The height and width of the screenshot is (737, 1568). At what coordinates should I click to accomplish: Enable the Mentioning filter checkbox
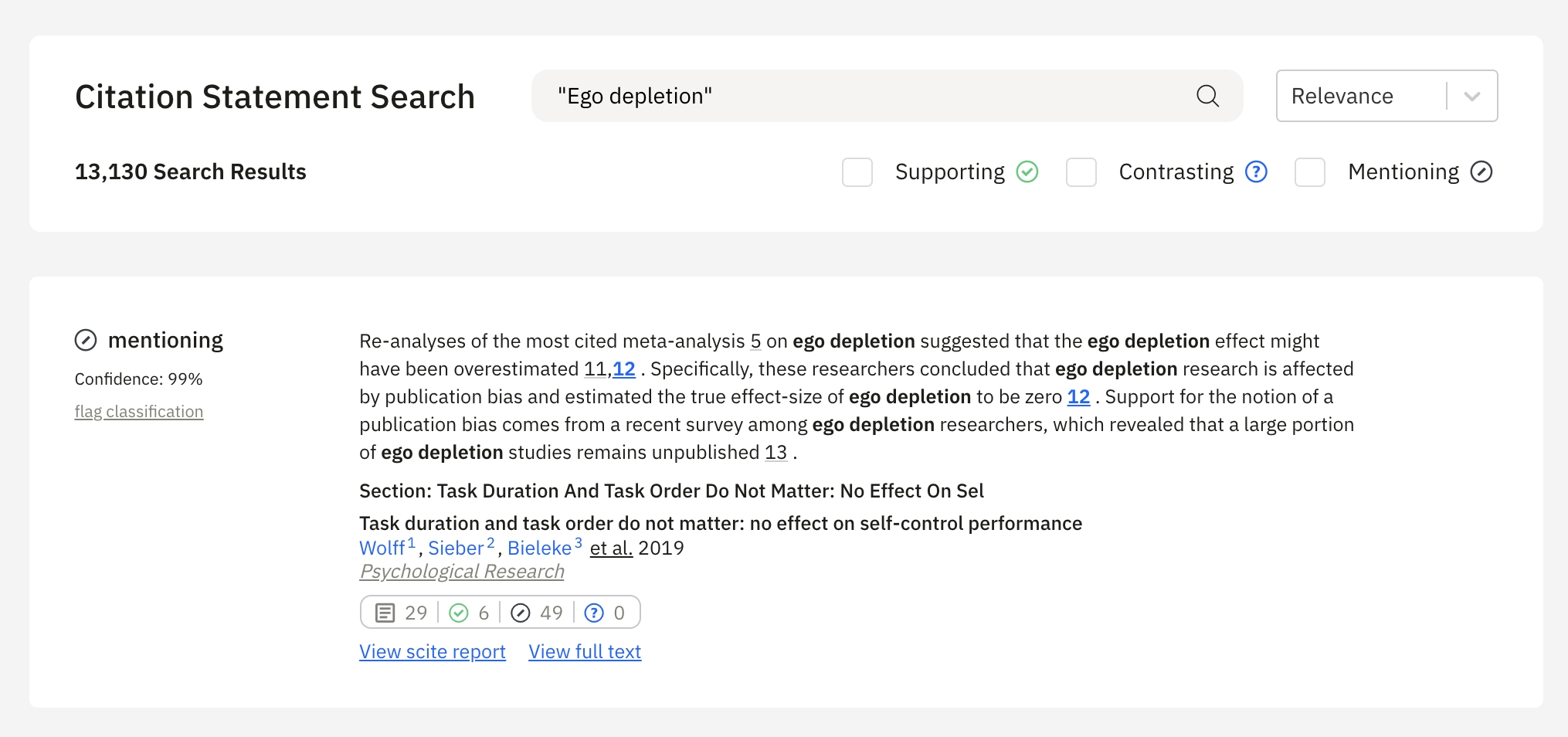[1309, 172]
